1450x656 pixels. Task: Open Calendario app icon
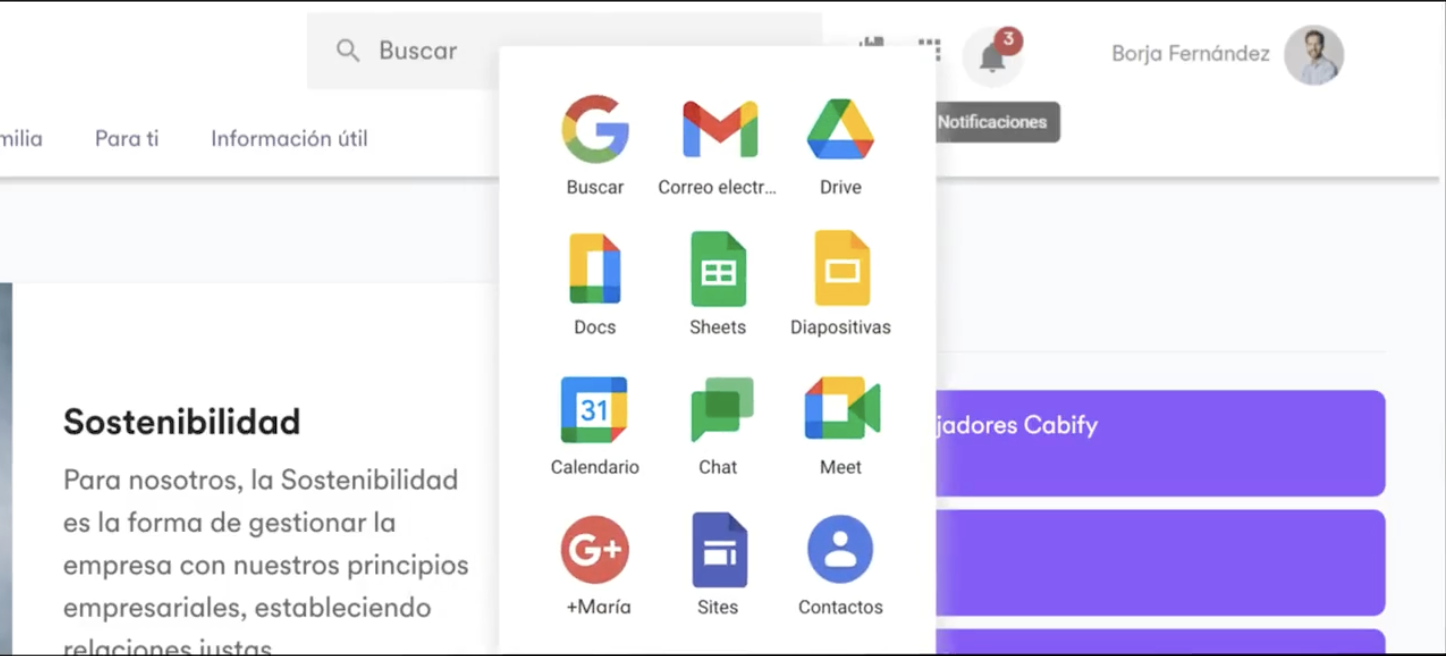click(594, 409)
